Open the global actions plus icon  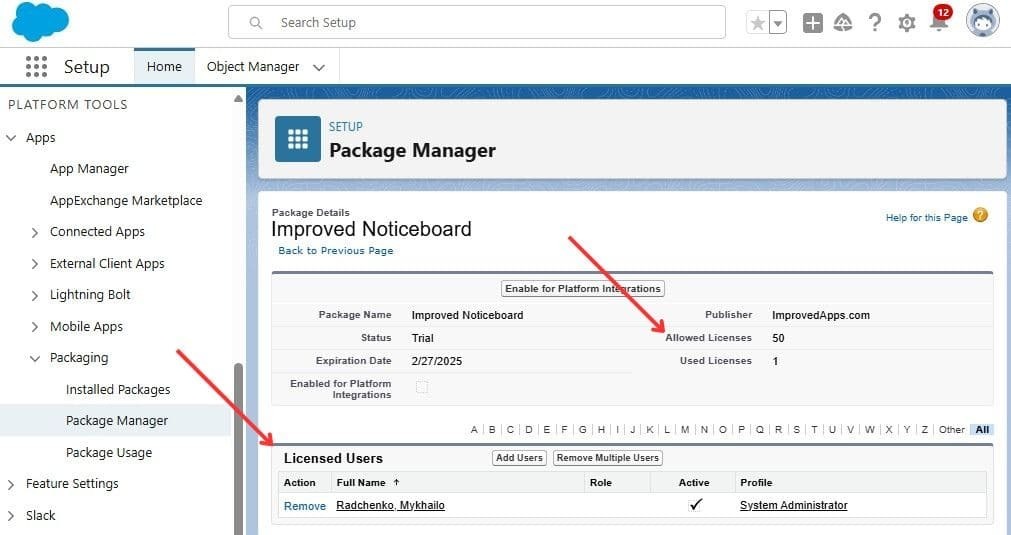click(812, 23)
